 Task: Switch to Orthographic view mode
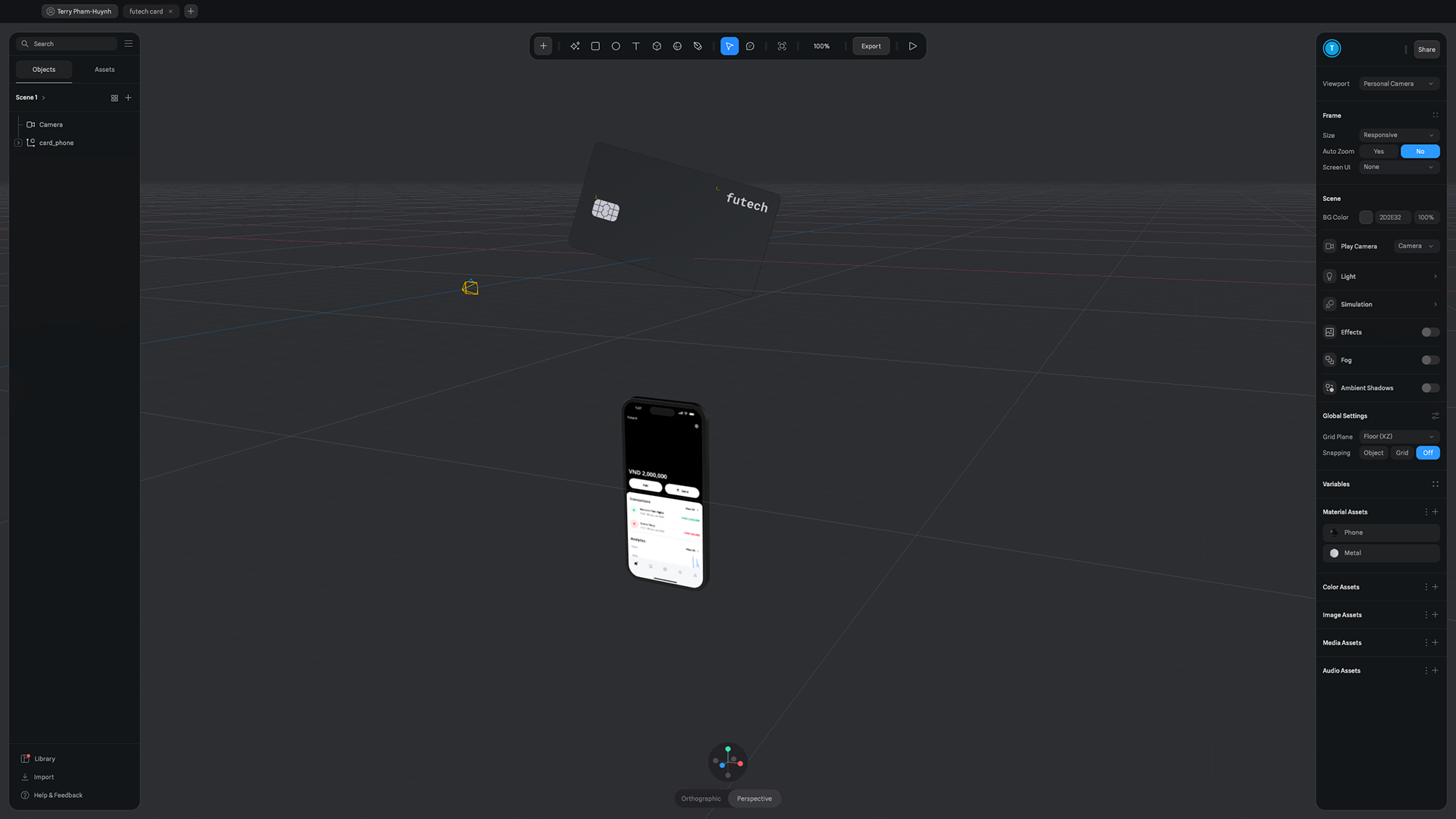pyautogui.click(x=701, y=799)
